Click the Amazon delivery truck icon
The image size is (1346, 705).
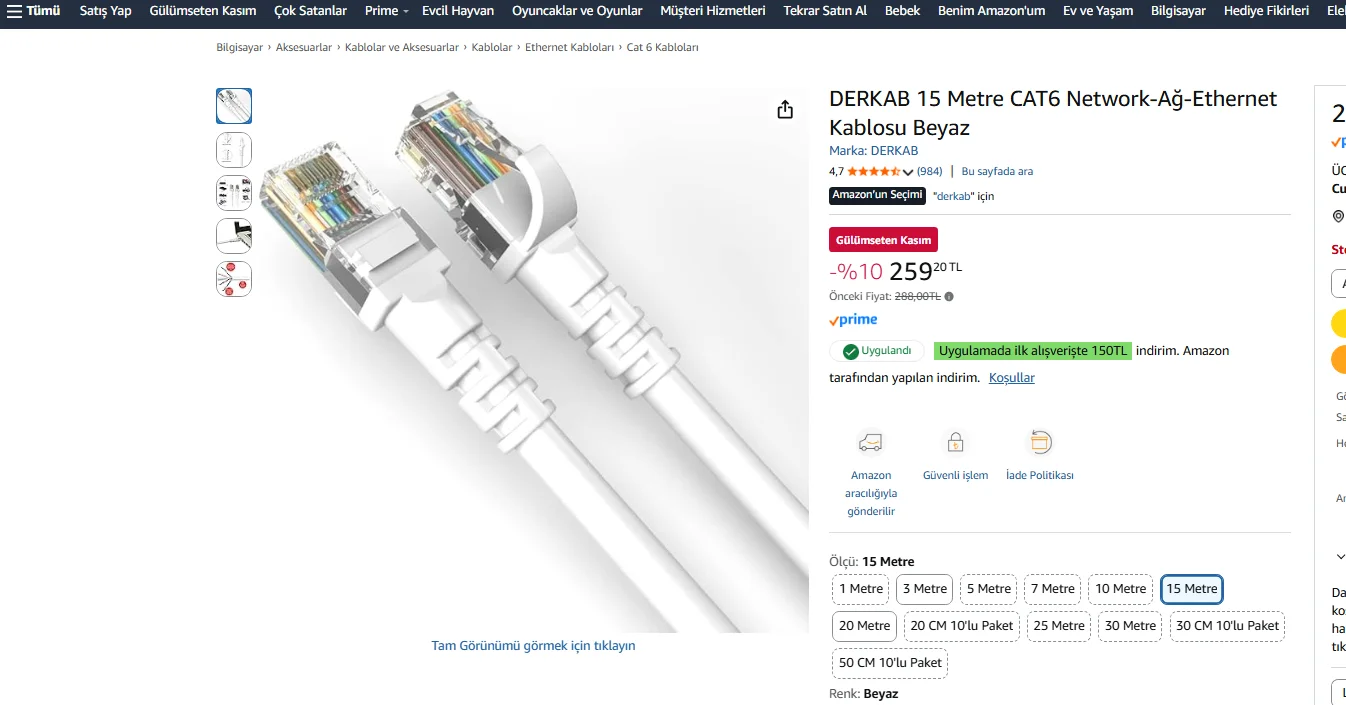point(870,442)
